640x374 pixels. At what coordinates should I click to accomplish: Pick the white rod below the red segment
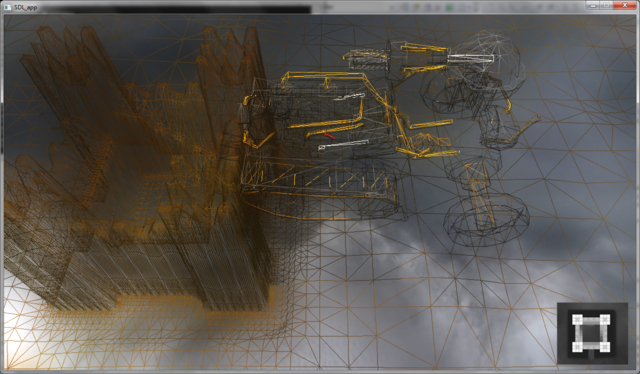point(344,145)
